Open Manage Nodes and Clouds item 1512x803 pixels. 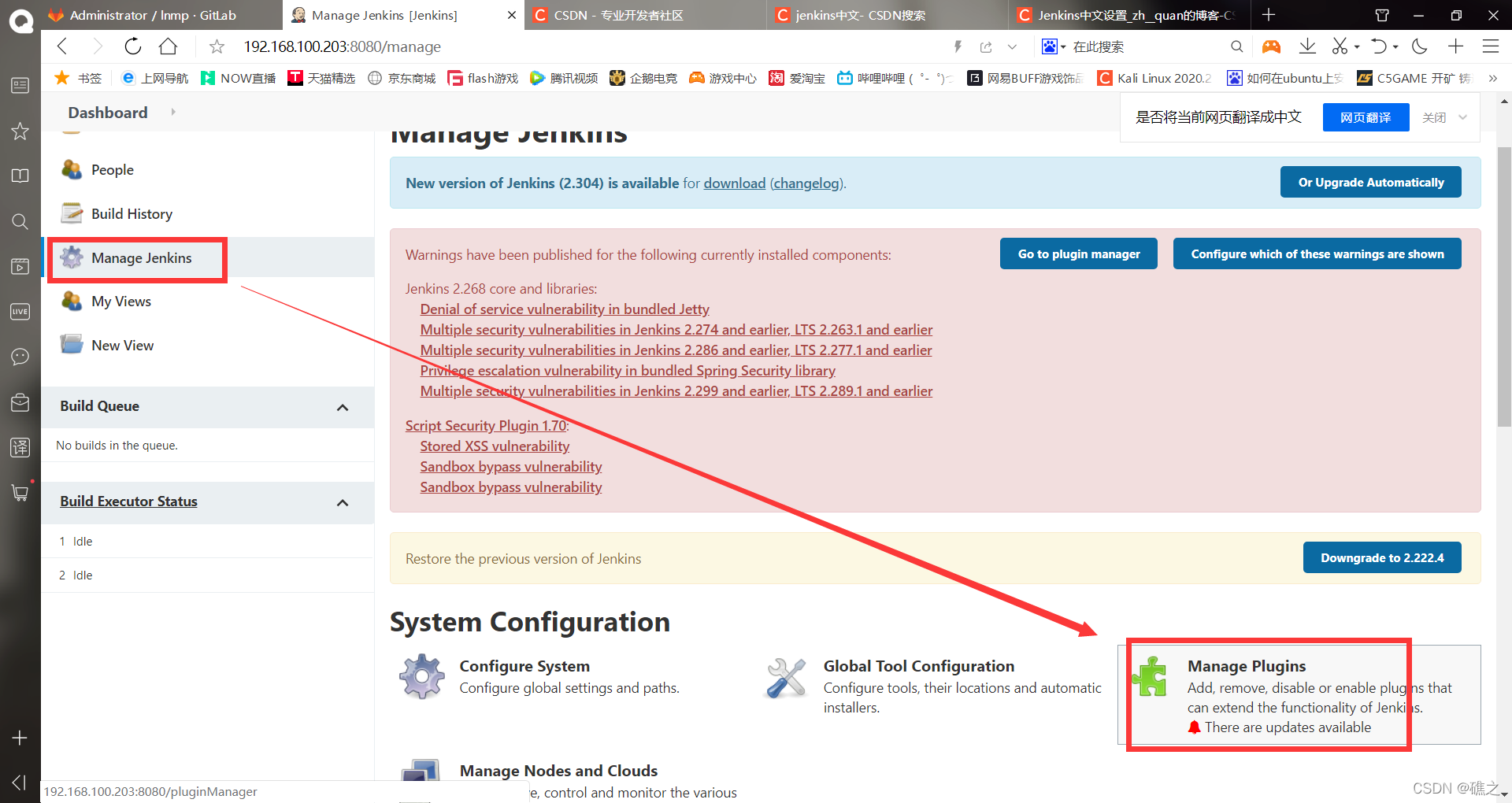pyautogui.click(x=558, y=771)
